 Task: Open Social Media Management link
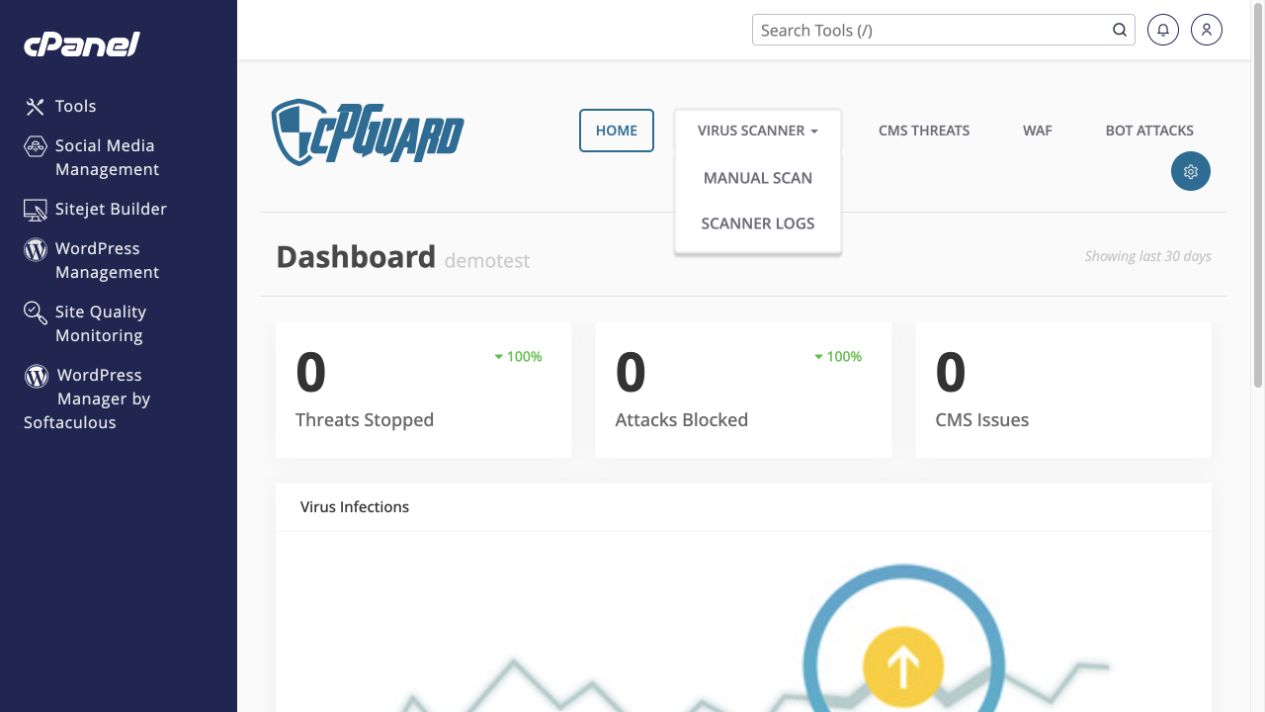point(107,158)
